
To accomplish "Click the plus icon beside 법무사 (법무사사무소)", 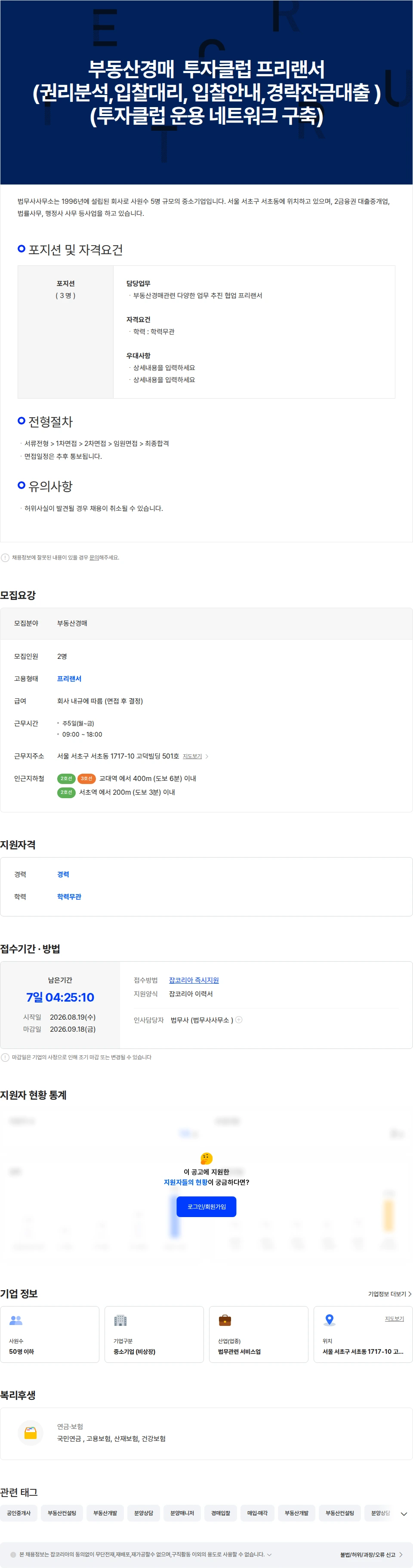I will (239, 1020).
